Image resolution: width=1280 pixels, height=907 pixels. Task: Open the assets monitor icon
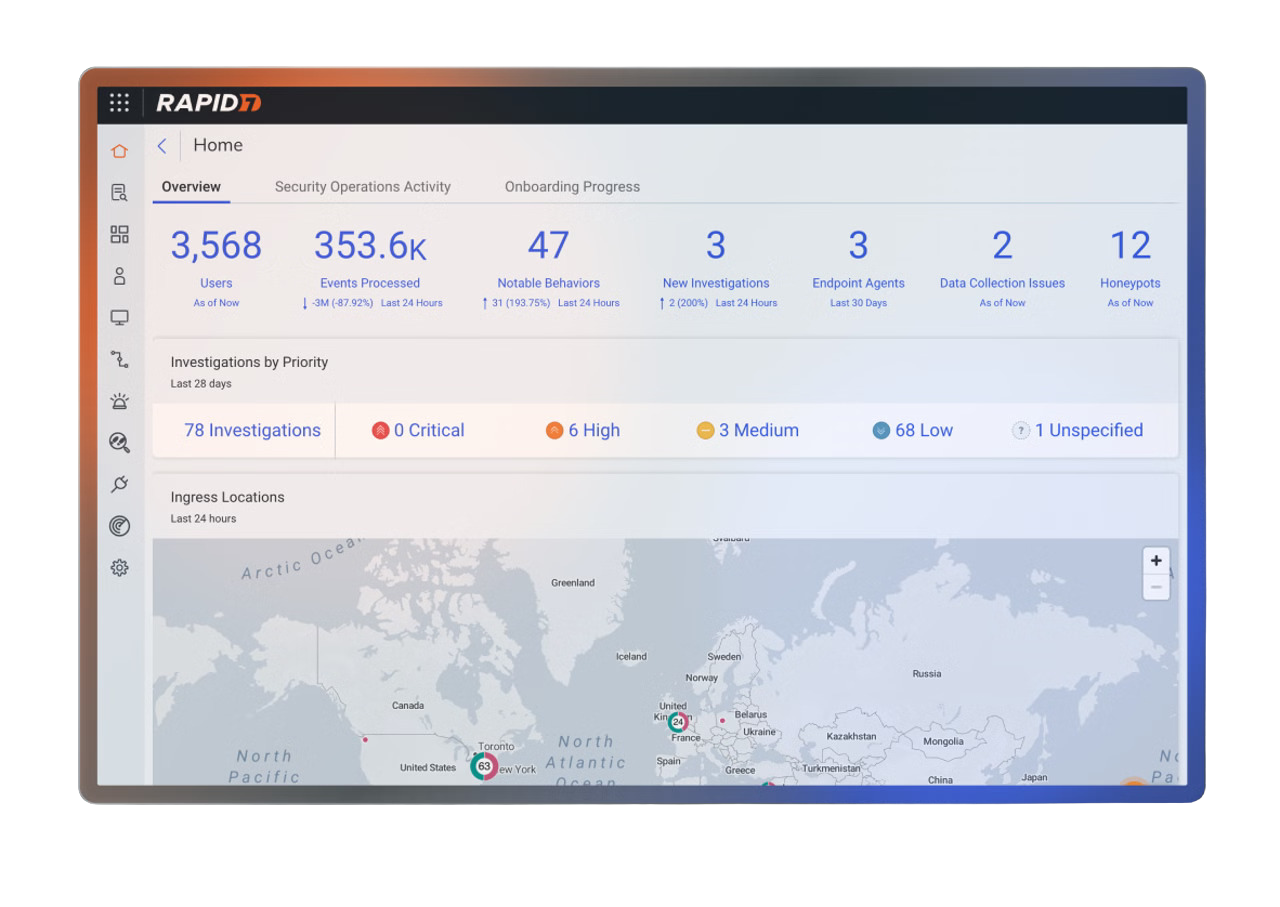point(119,318)
